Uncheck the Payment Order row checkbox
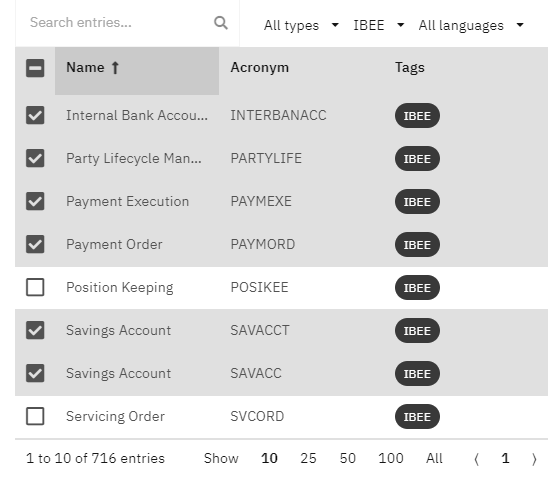The height and width of the screenshot is (486, 551). (35, 244)
